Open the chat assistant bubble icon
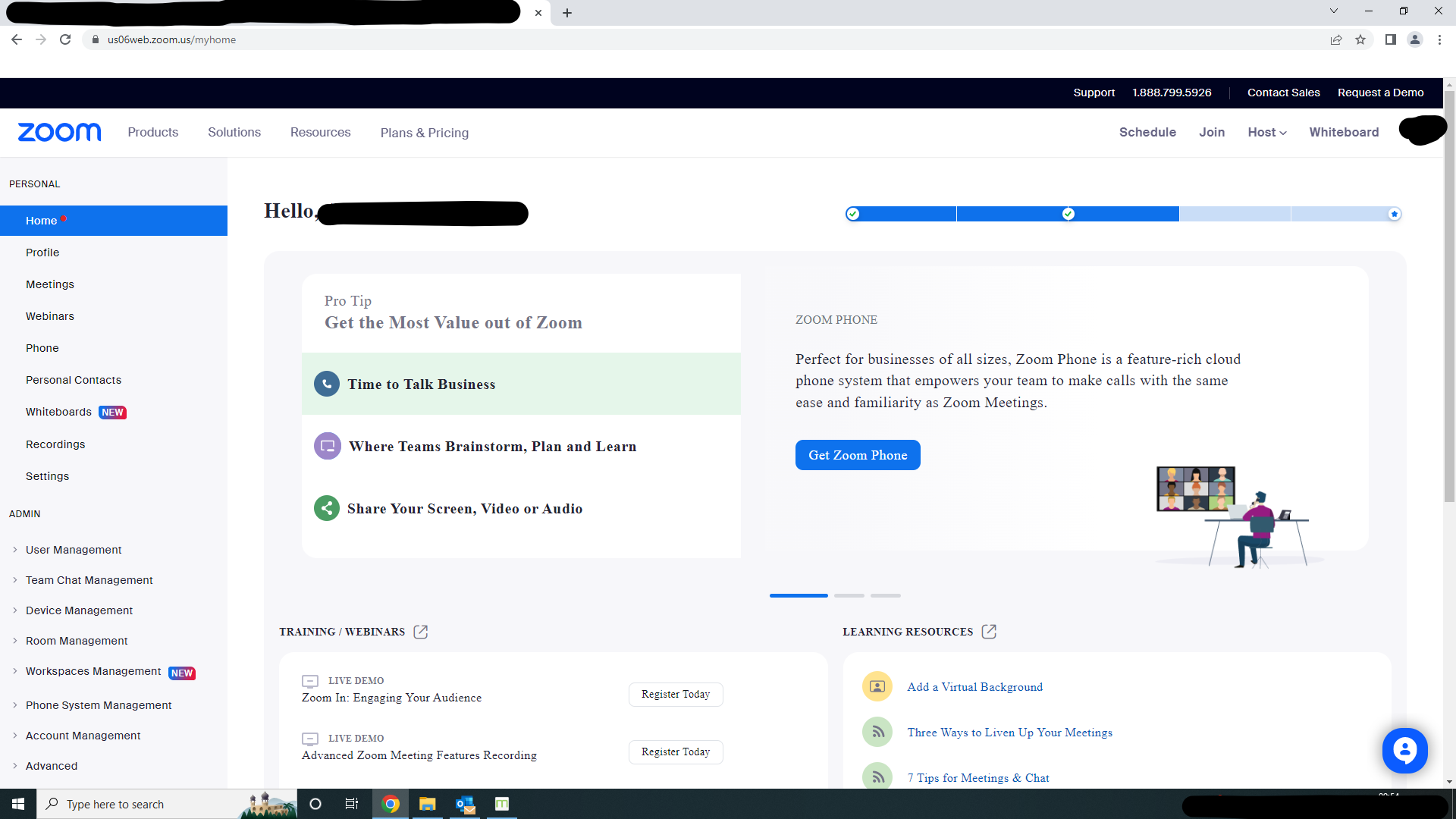This screenshot has height=819, width=1456. (x=1404, y=751)
